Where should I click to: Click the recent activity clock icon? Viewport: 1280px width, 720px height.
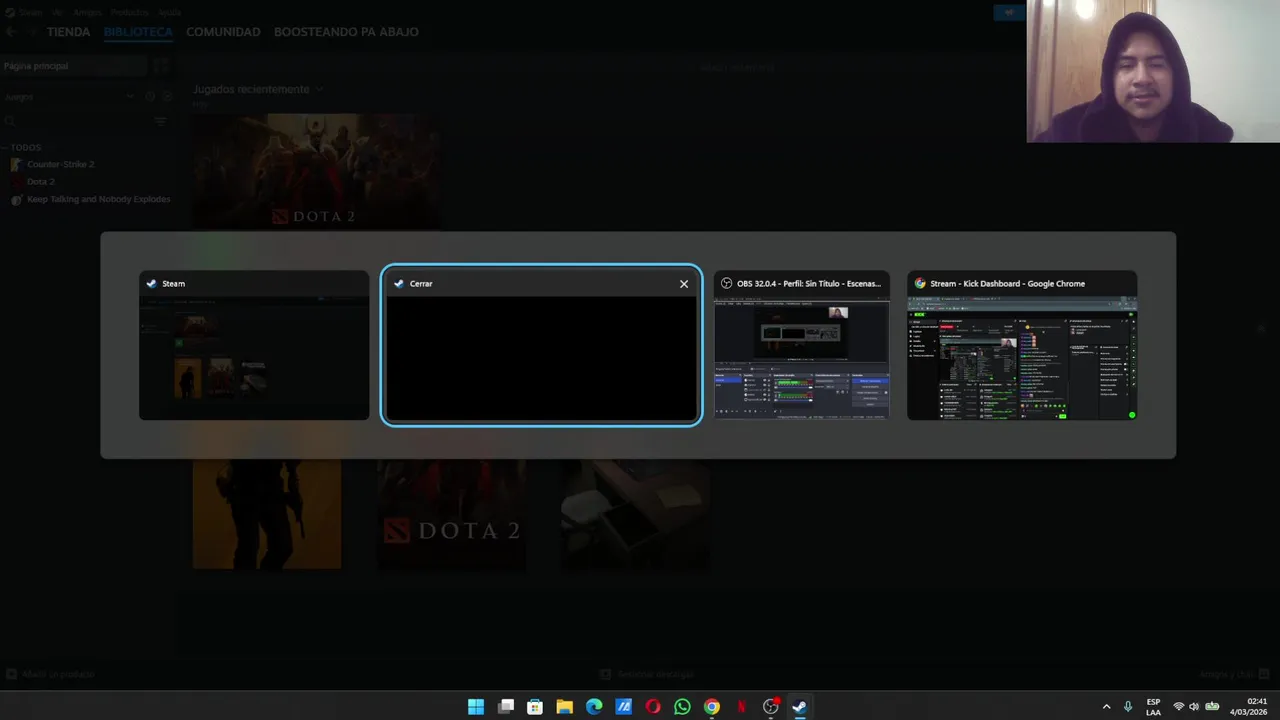(x=150, y=97)
